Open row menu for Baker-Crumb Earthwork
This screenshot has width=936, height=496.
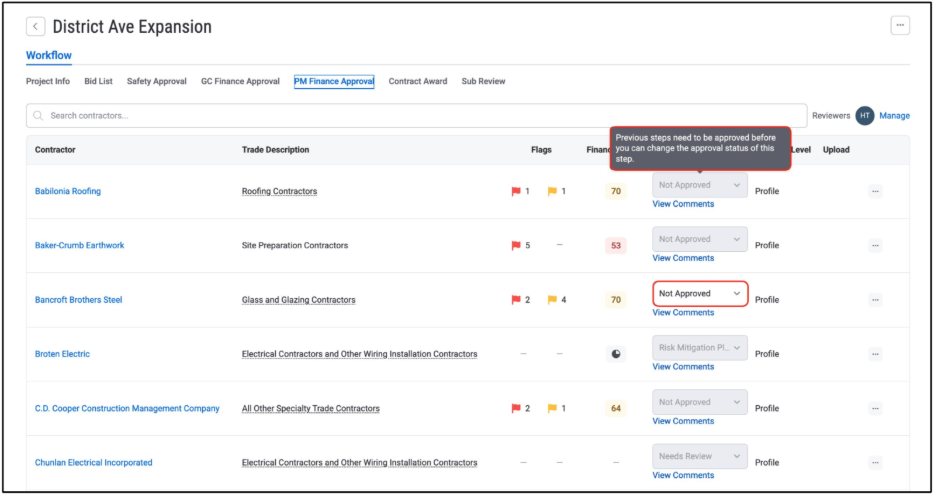coord(875,245)
